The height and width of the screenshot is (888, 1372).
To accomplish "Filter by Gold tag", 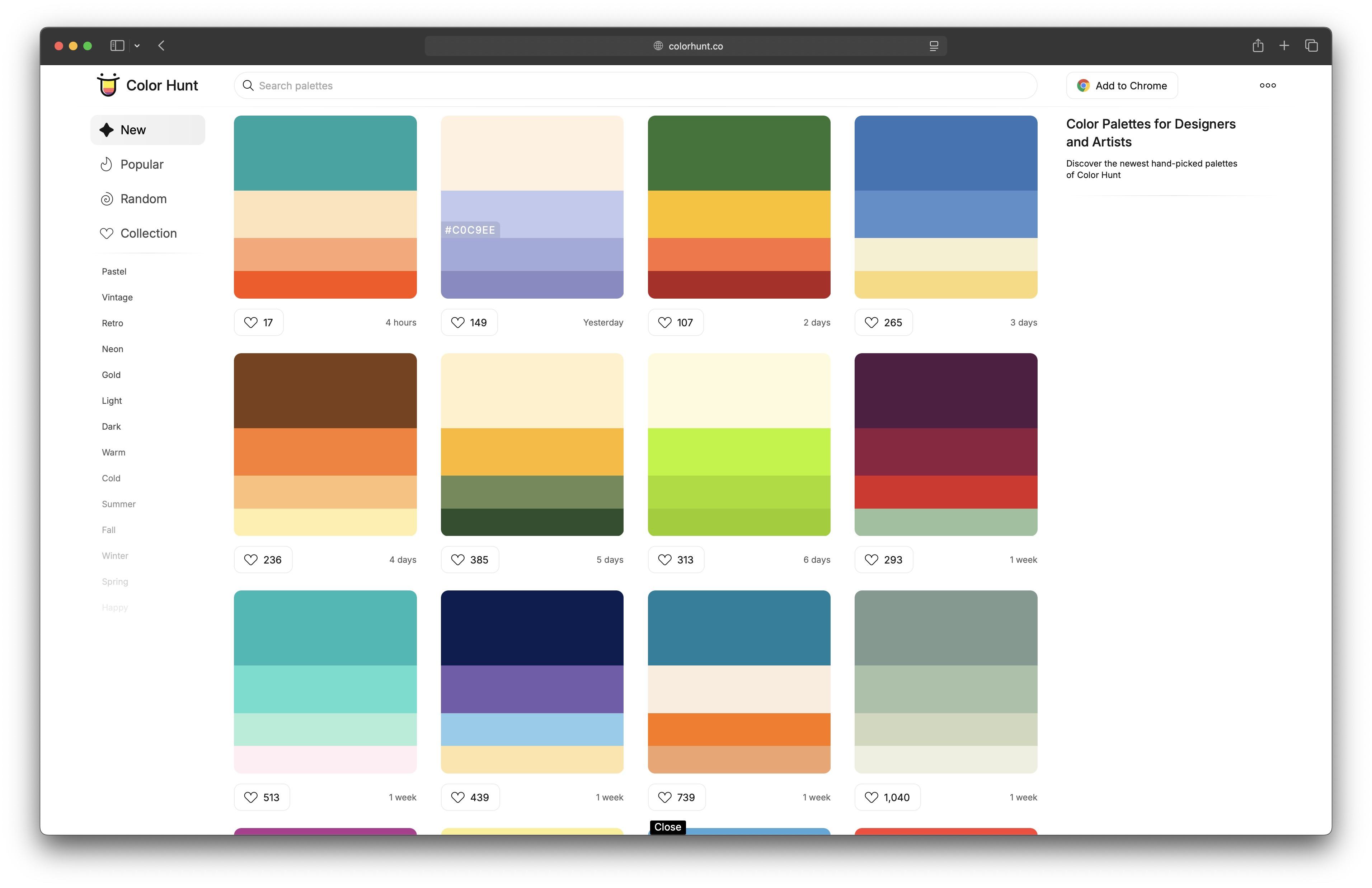I will tap(111, 375).
